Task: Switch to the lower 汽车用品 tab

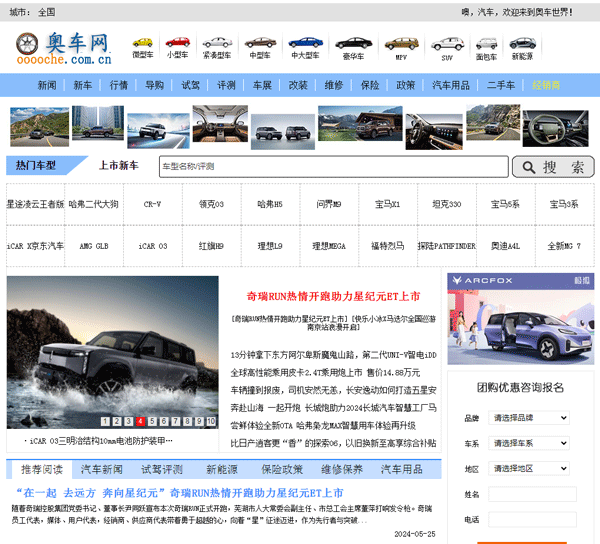Action: pos(402,469)
